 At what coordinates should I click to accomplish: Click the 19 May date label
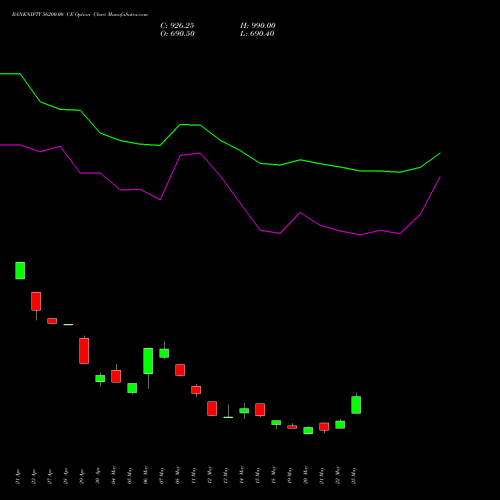290,475
